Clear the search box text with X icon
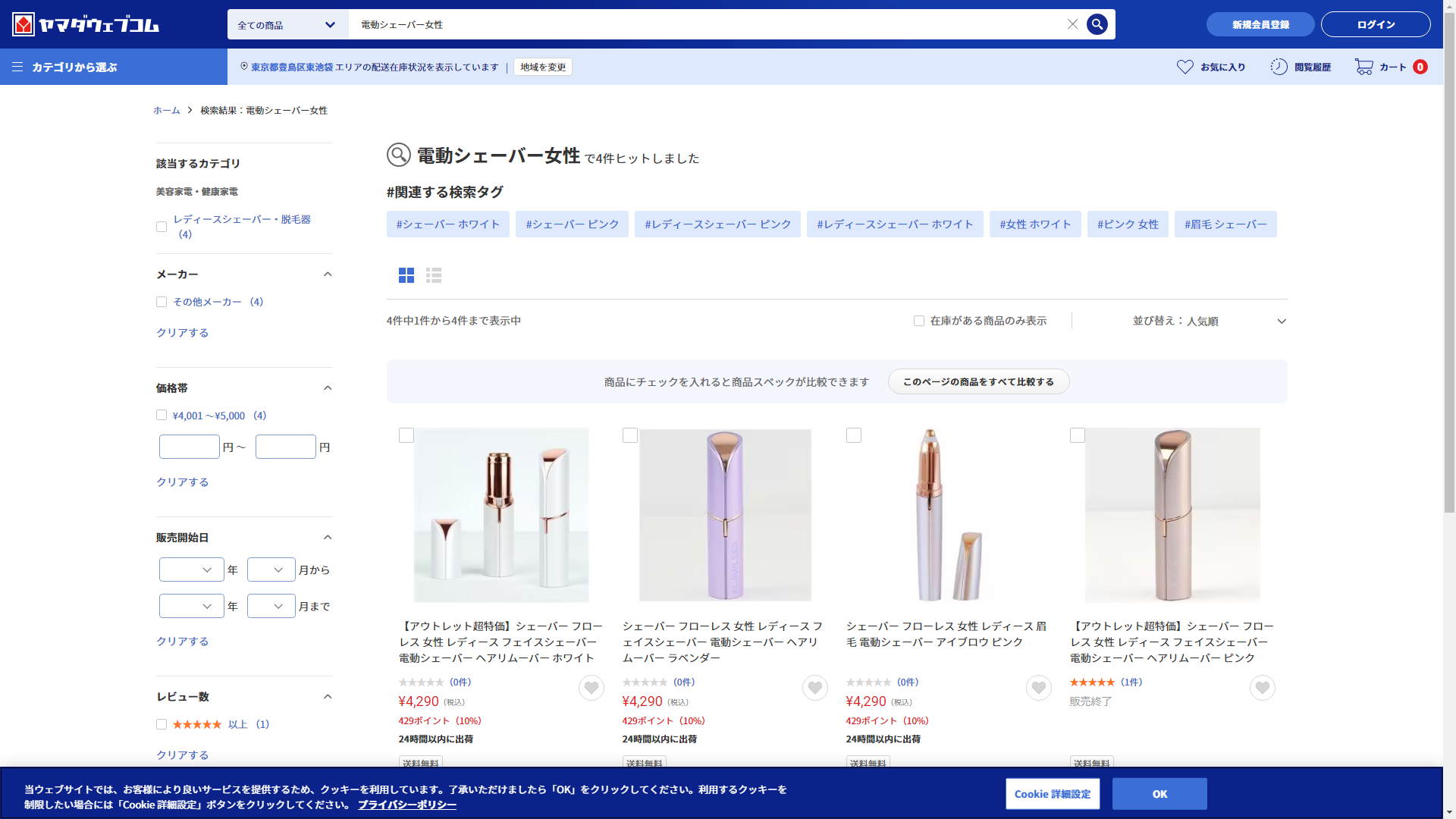 tap(1072, 24)
